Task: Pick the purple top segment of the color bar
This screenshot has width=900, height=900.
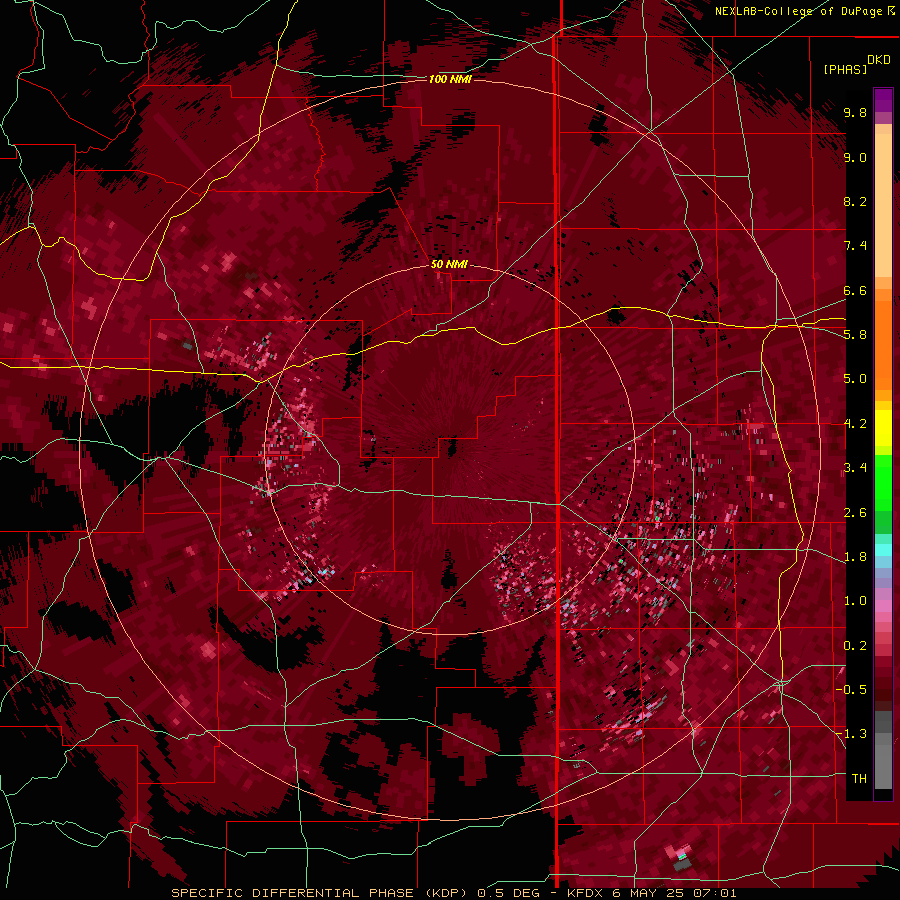Action: (x=883, y=100)
